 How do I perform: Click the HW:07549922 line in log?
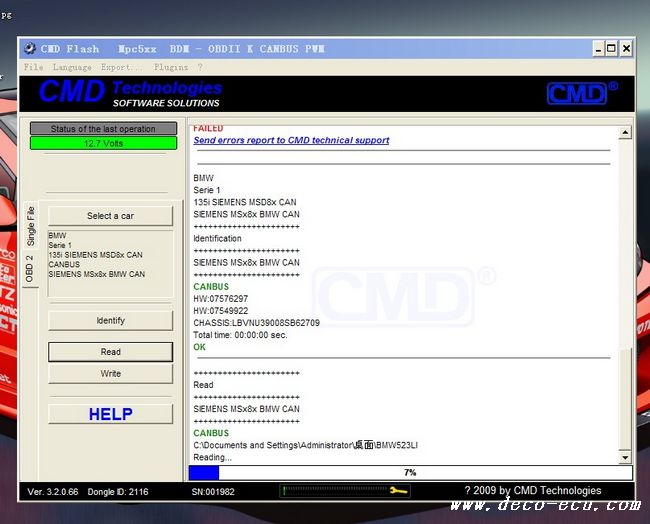pos(221,311)
